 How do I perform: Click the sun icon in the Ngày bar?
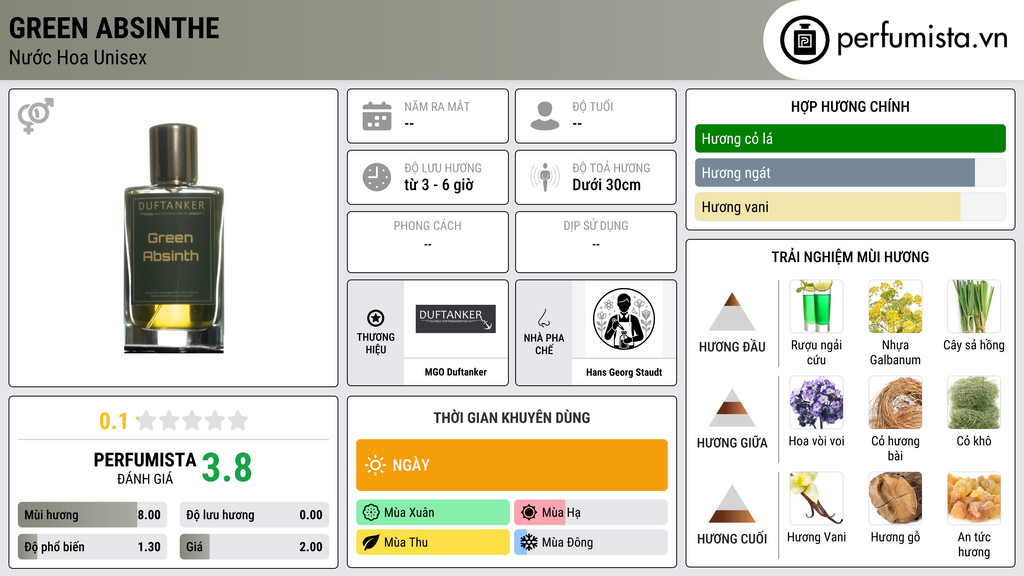coord(376,465)
